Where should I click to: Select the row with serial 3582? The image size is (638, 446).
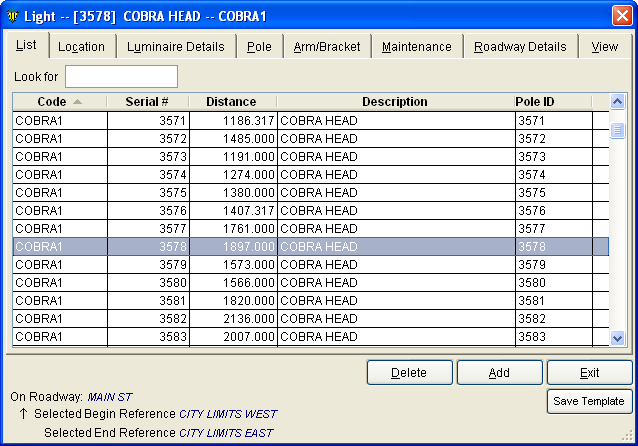[x=311, y=318]
